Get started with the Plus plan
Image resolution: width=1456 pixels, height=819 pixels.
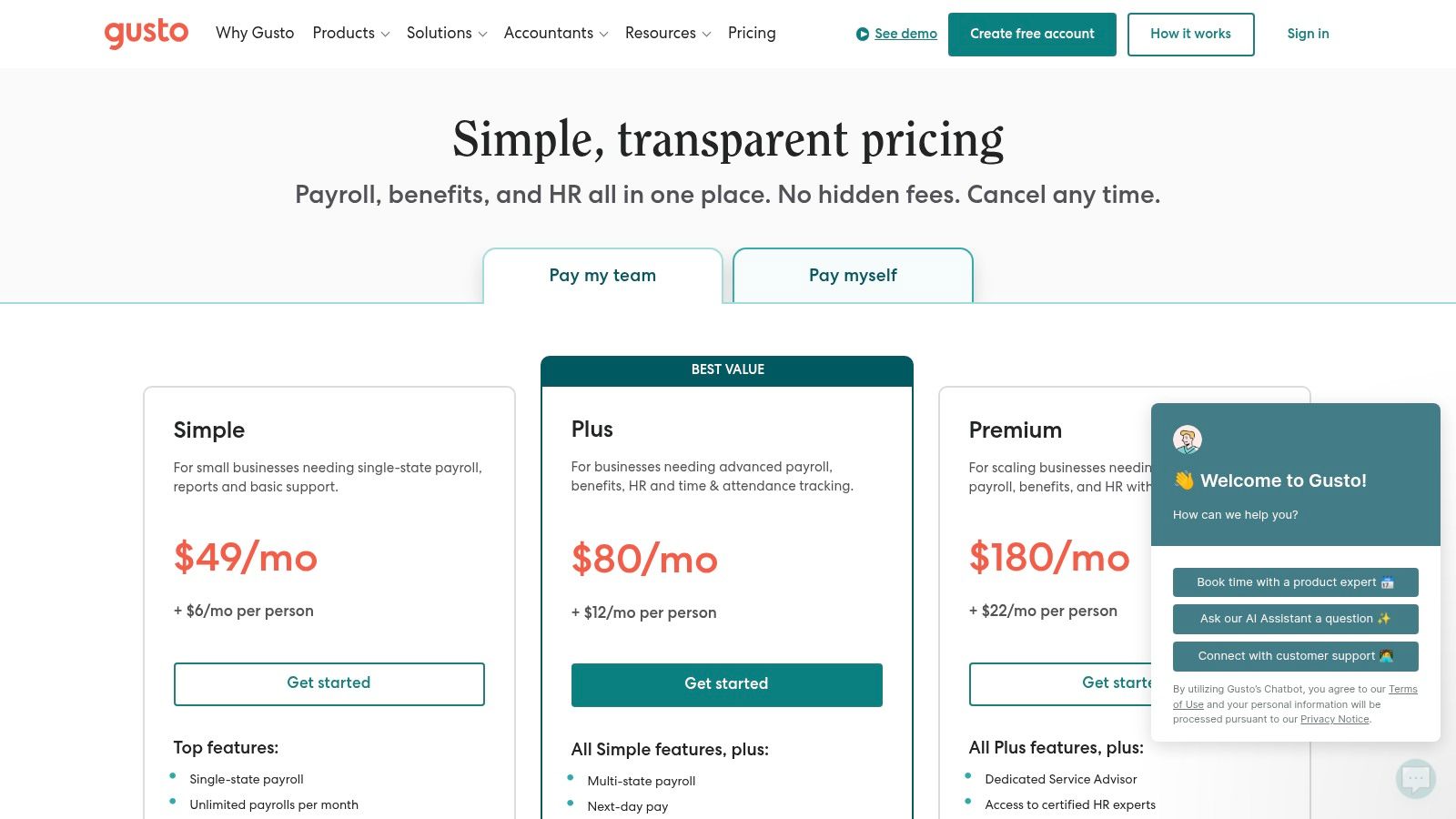pyautogui.click(x=726, y=684)
